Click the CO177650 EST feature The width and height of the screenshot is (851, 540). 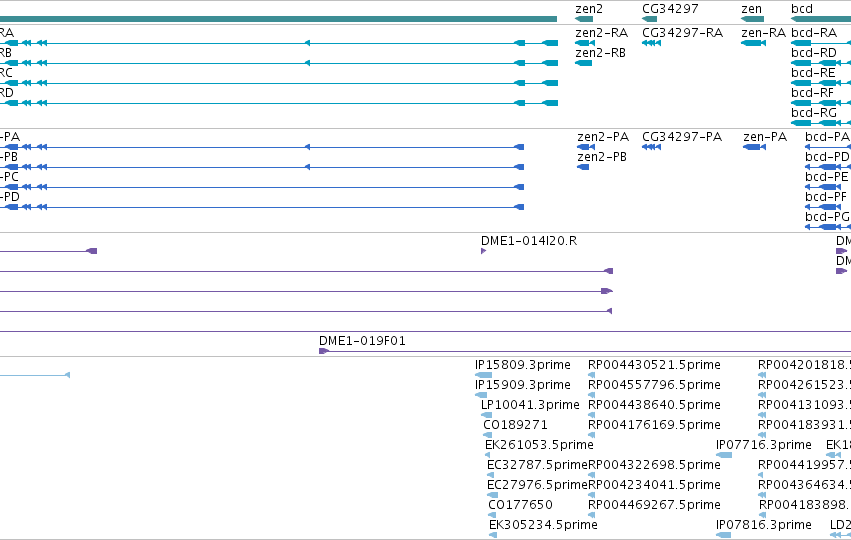pos(492,516)
